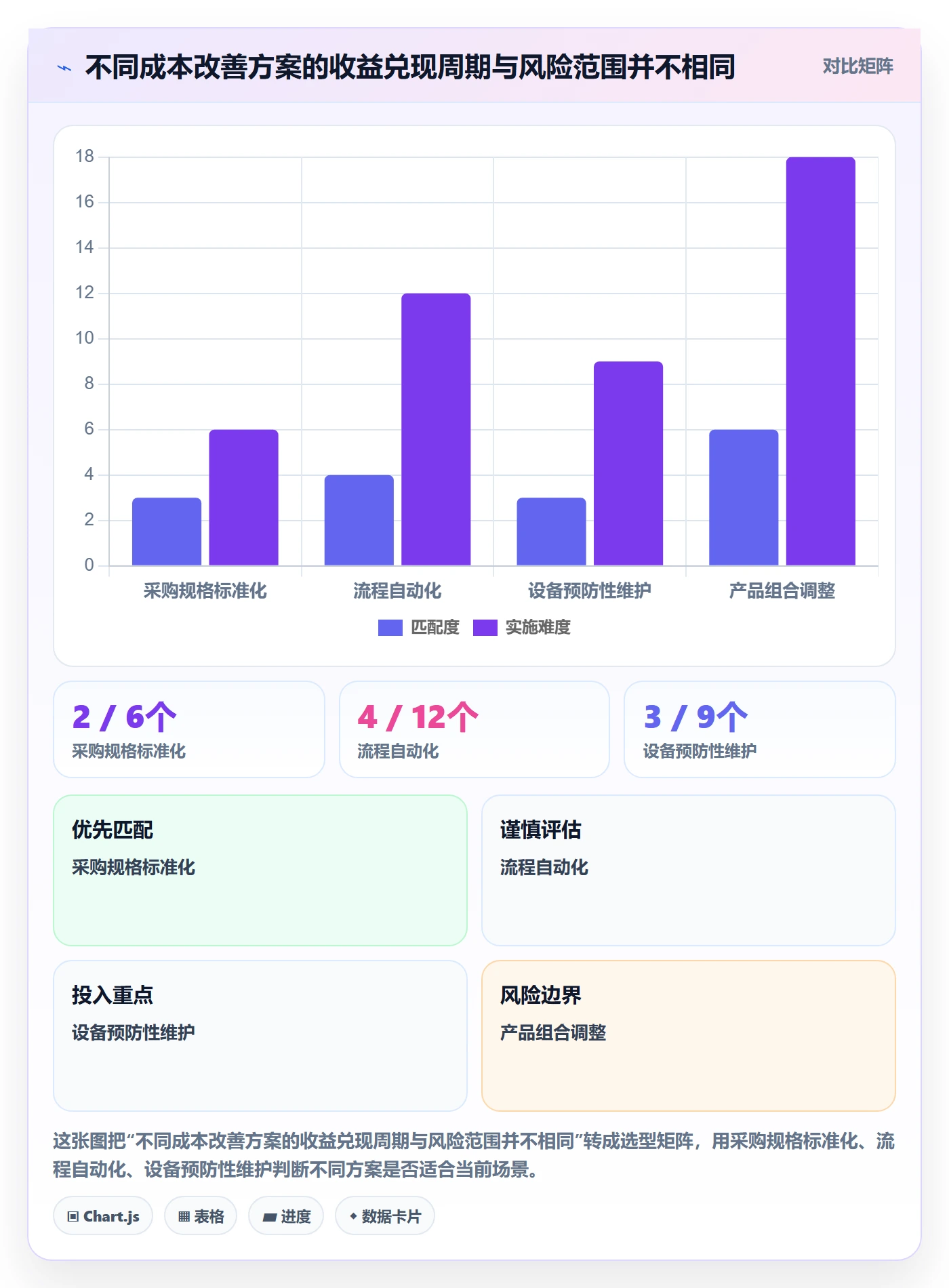
Task: Click the y-axis tick value 0
Action: click(x=89, y=565)
